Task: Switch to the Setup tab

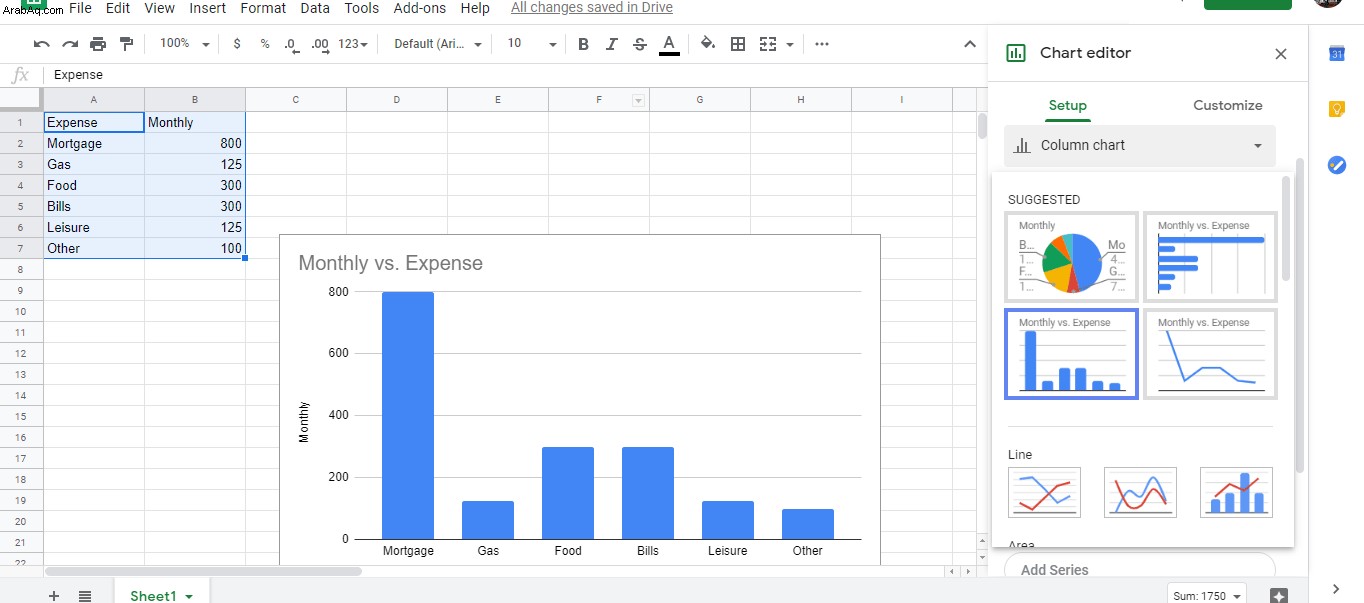Action: [x=1068, y=105]
